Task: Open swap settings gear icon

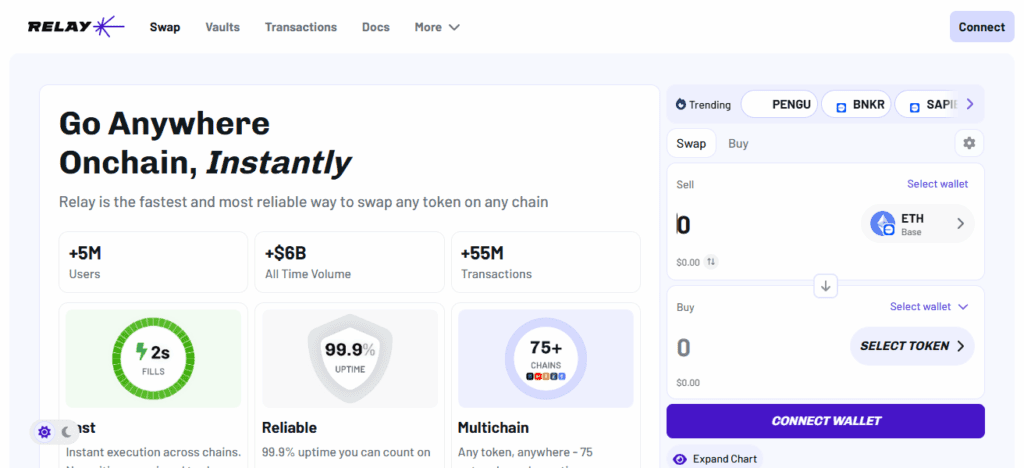Action: [x=968, y=143]
